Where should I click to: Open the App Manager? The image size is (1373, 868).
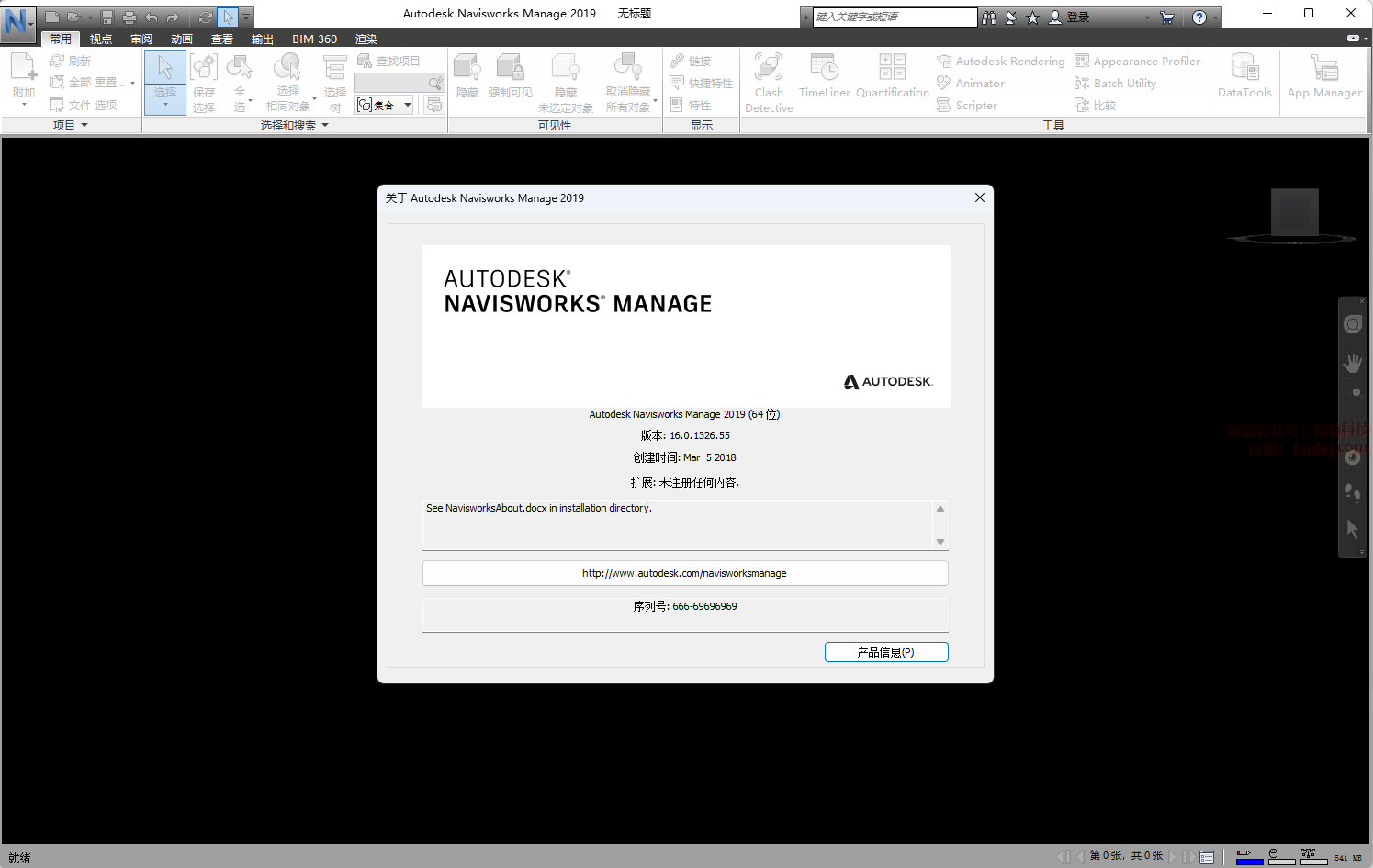[x=1323, y=69]
